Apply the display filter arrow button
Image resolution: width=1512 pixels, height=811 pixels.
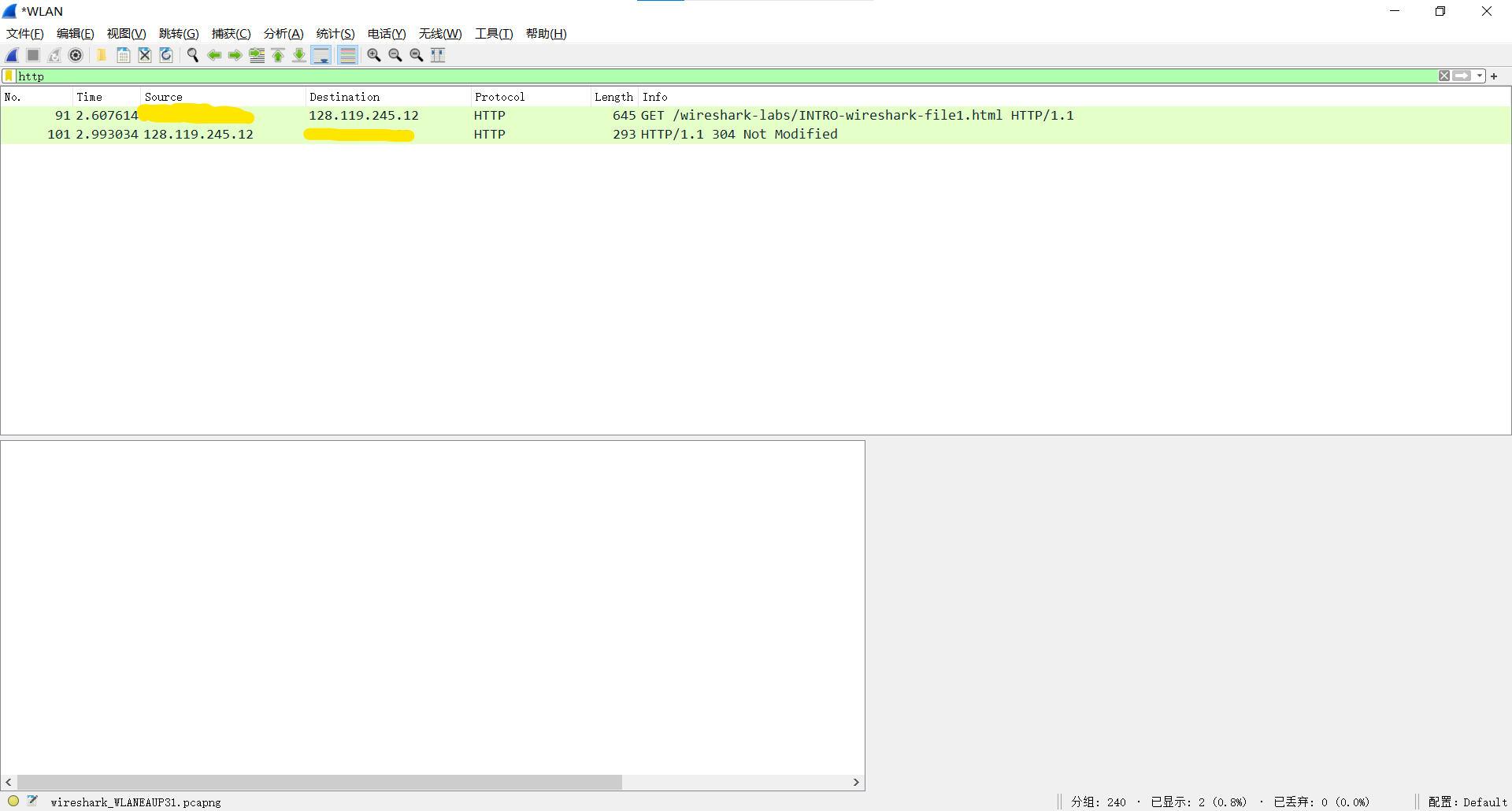1462,76
